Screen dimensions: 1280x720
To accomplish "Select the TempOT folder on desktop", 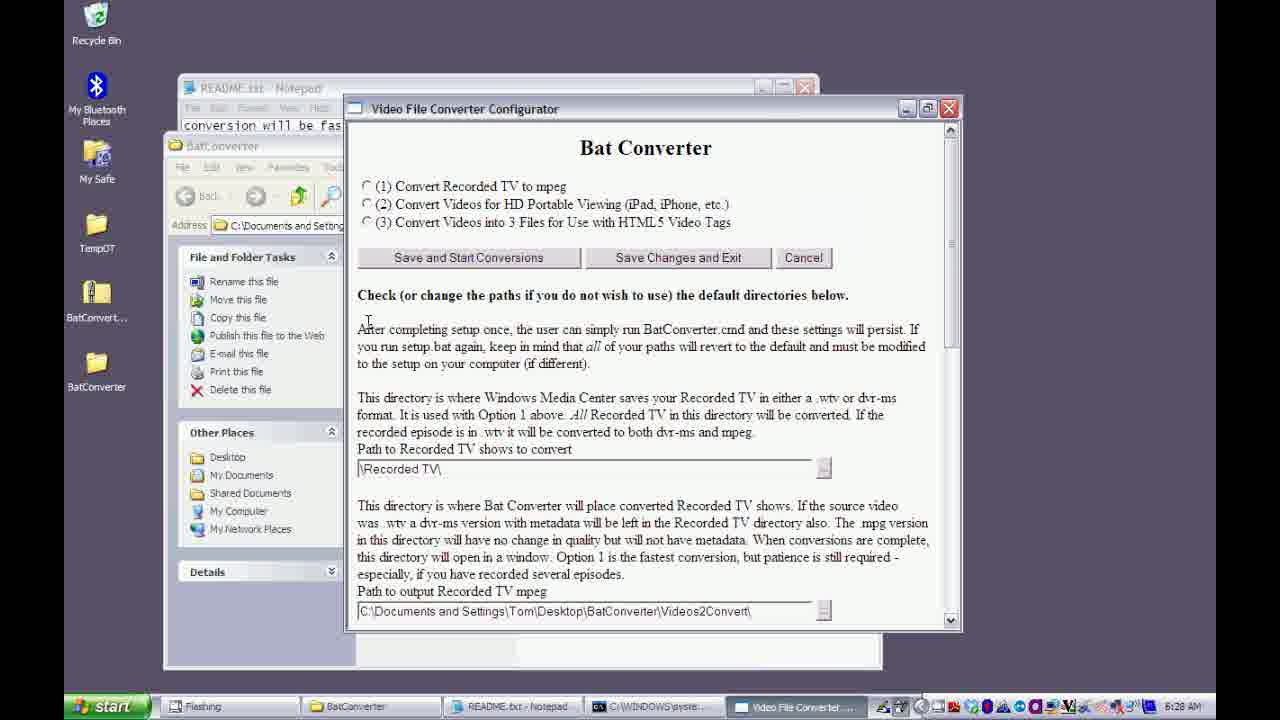I will tap(97, 232).
